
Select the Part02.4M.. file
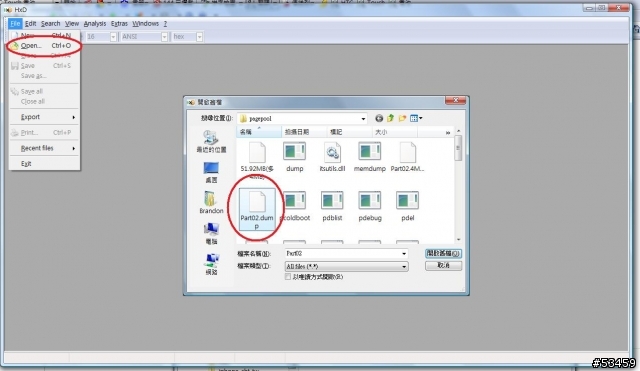pos(407,157)
